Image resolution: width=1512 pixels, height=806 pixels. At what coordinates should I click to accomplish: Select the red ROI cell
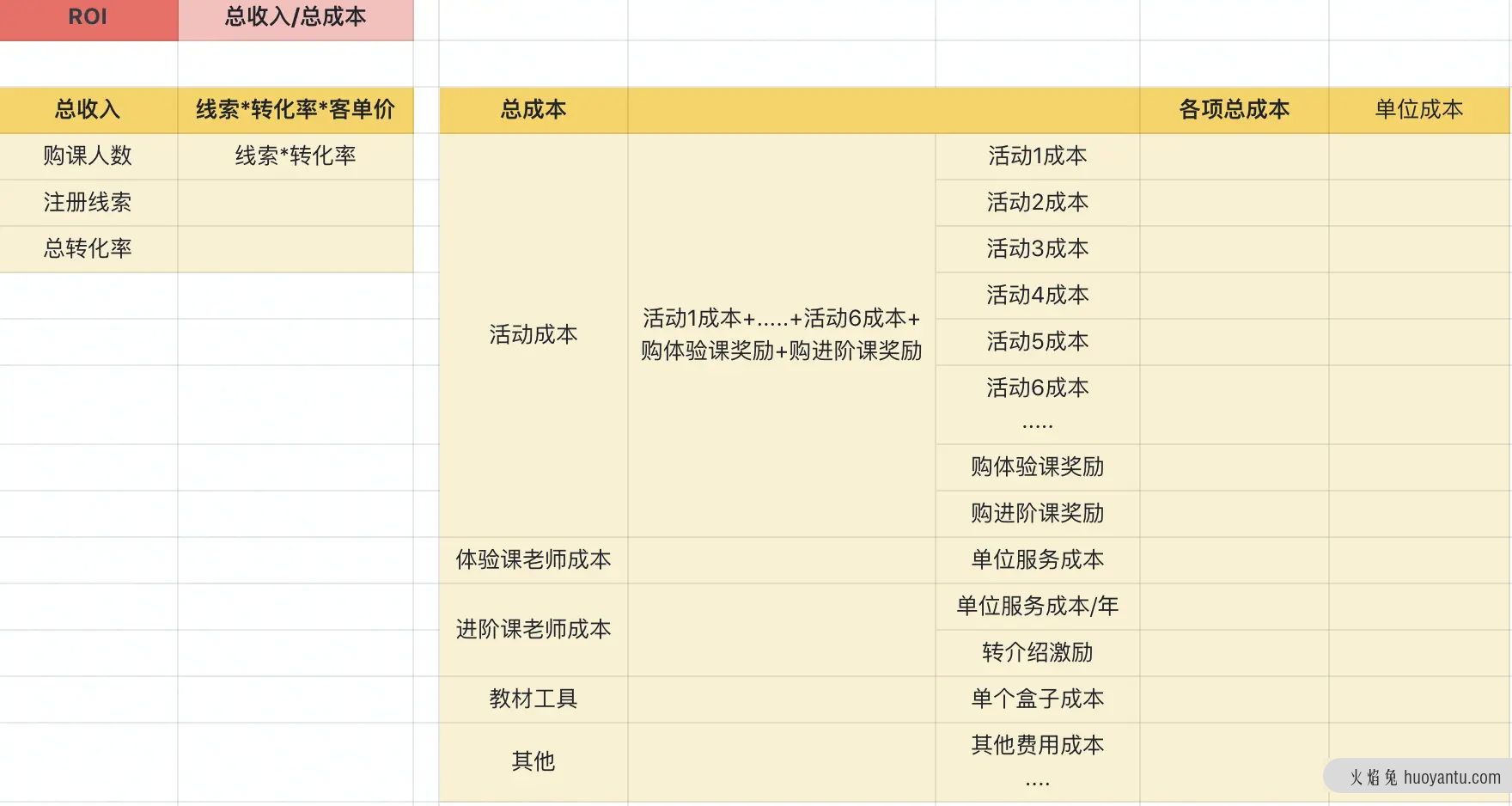coord(88,18)
